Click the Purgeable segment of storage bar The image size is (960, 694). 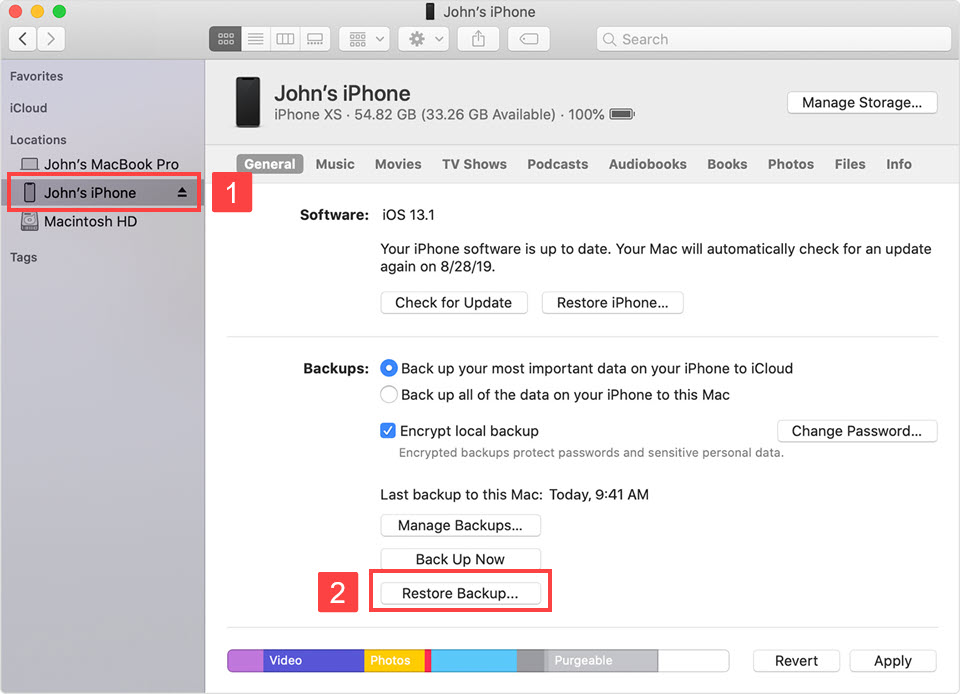coord(601,661)
